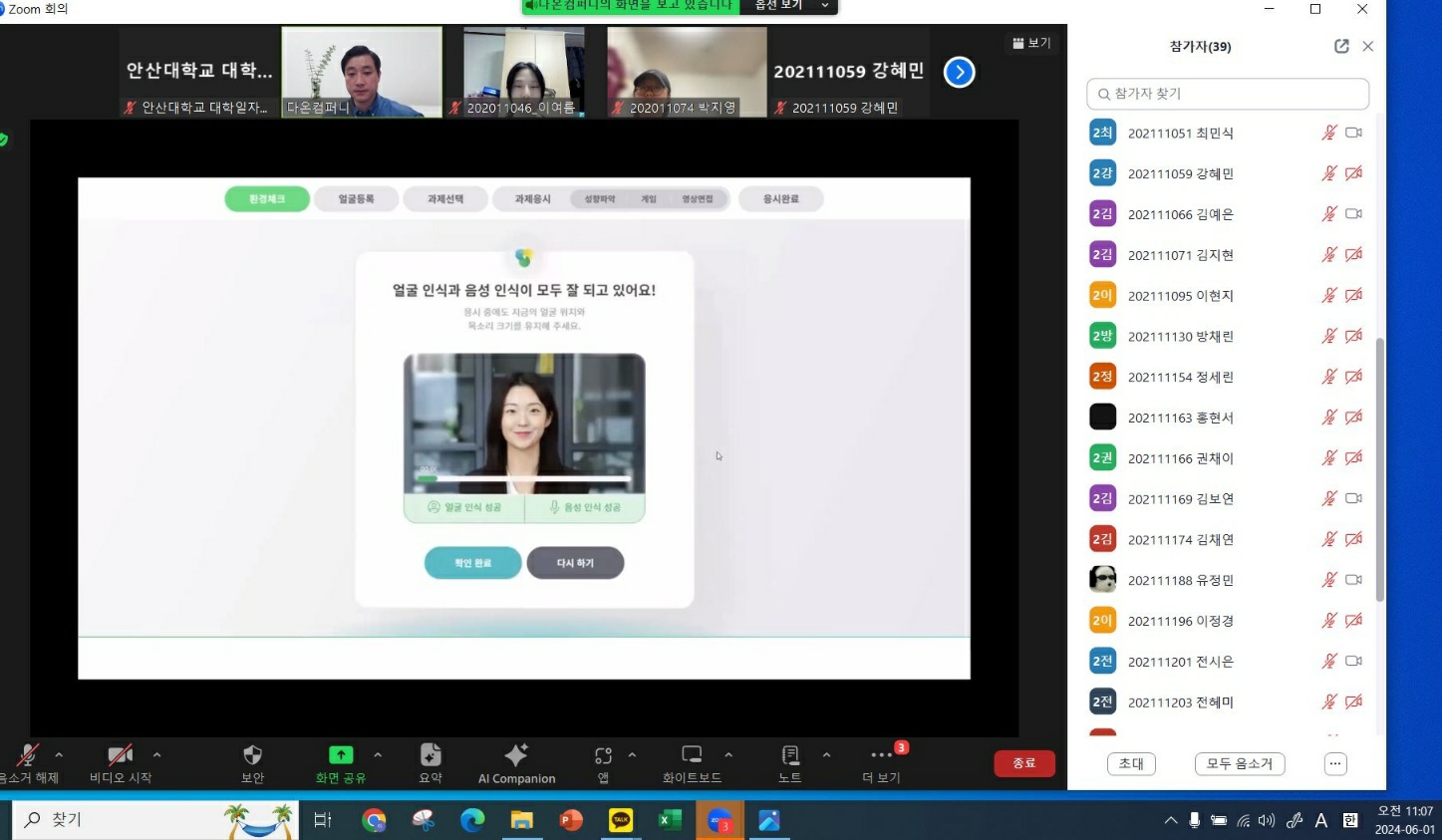This screenshot has height=840, width=1442.
Task: Toggle the video icon for 202111051 최민식
Action: [x=1353, y=133]
